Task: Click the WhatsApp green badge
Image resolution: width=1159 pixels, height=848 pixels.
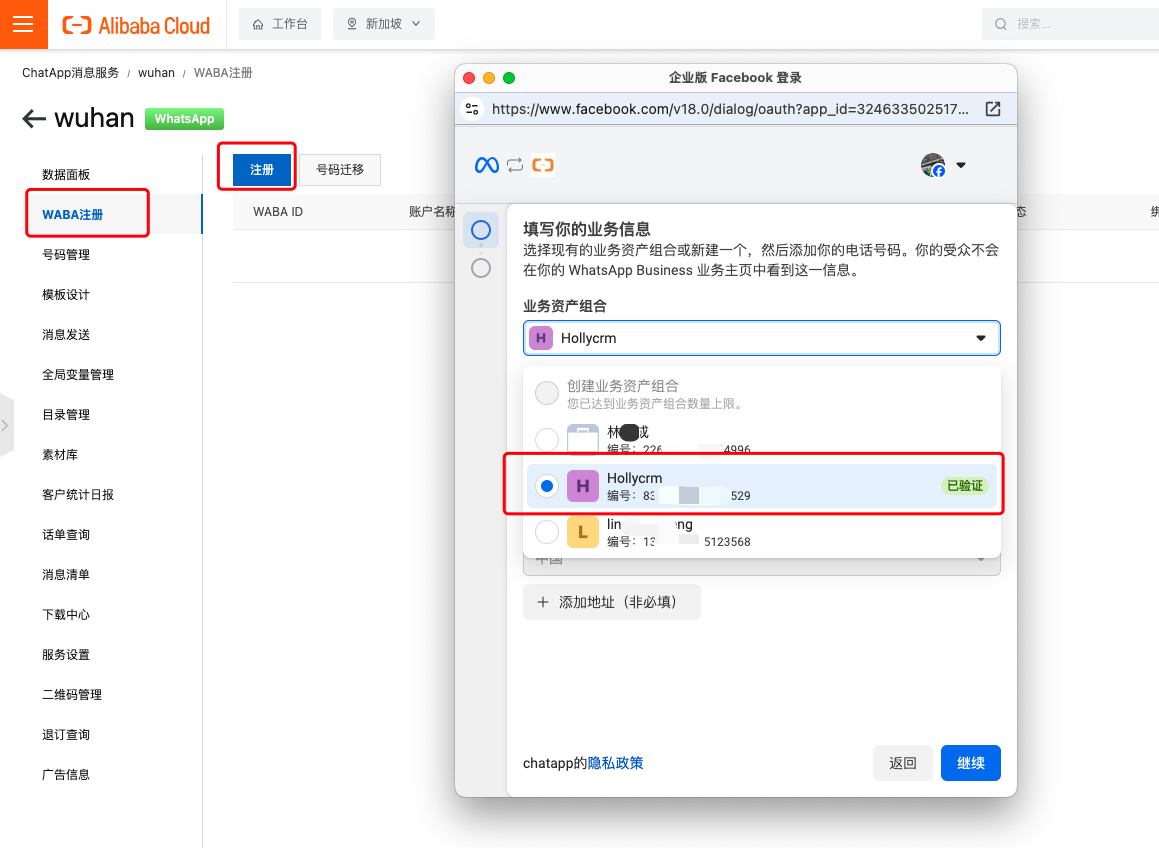Action: click(x=184, y=118)
